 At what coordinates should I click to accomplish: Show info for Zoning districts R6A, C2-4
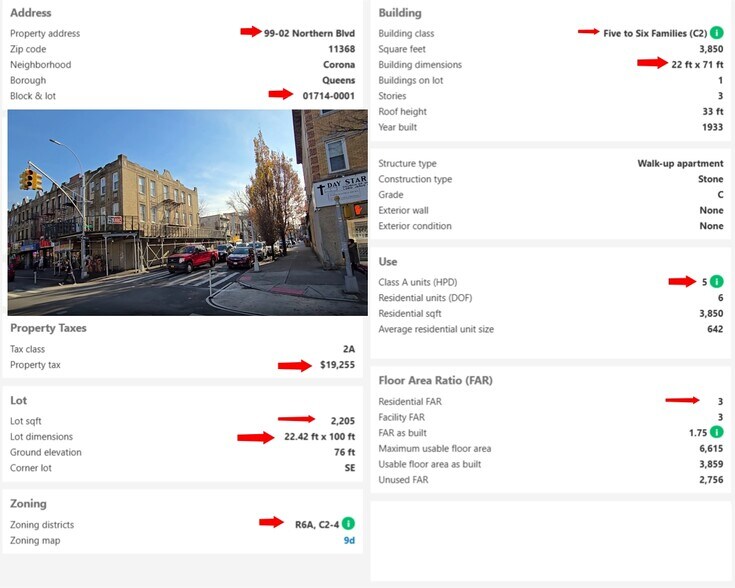pyautogui.click(x=348, y=524)
